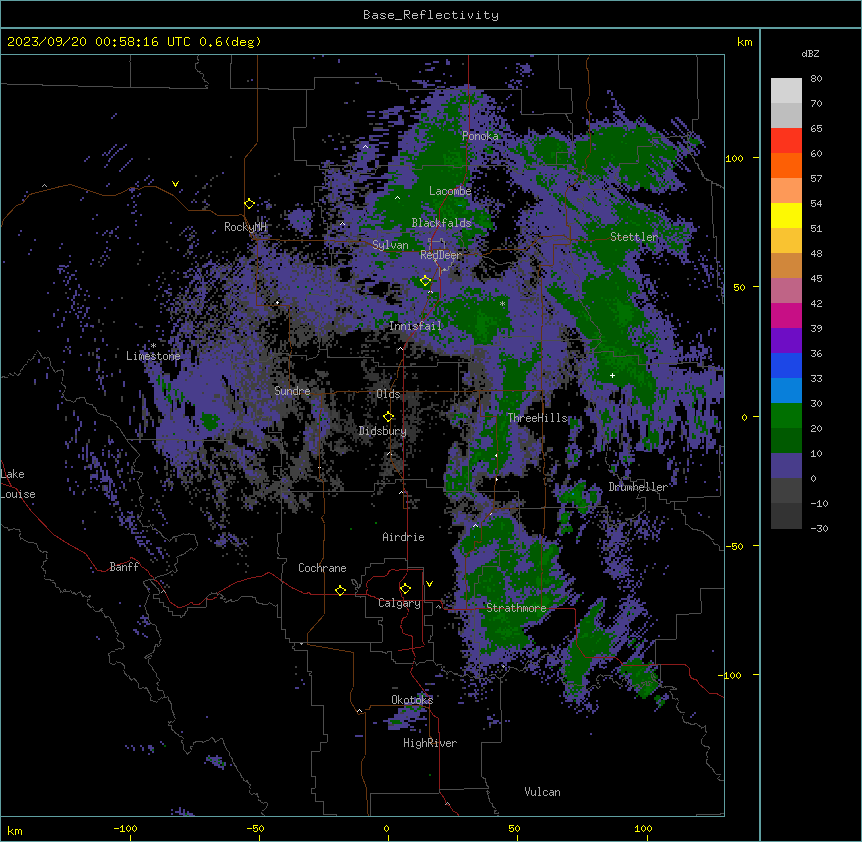Click the Okotoks label
Image resolution: width=862 pixels, height=842 pixels.
click(412, 700)
